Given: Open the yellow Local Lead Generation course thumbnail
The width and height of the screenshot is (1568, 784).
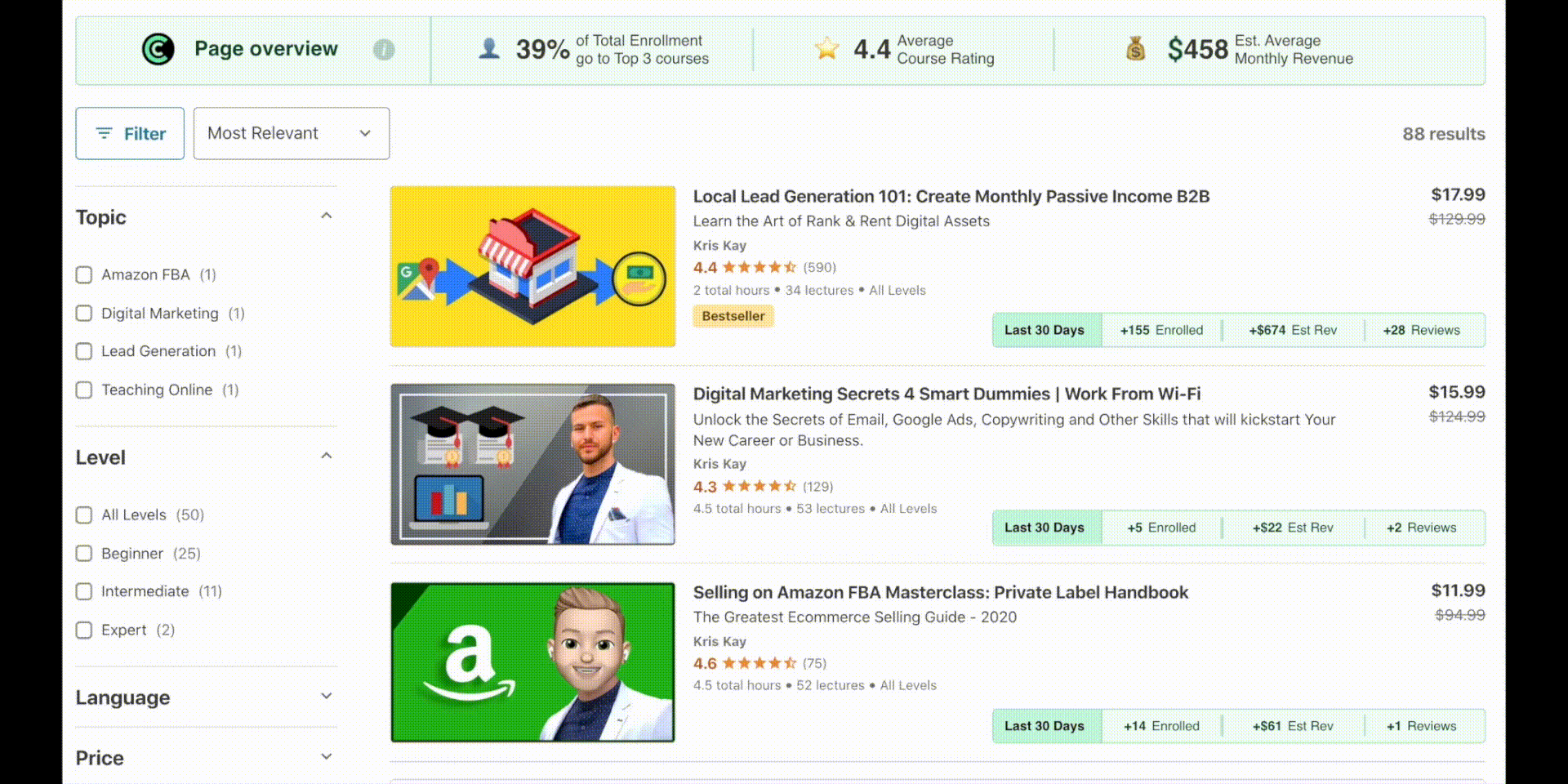Looking at the screenshot, I should tap(532, 266).
